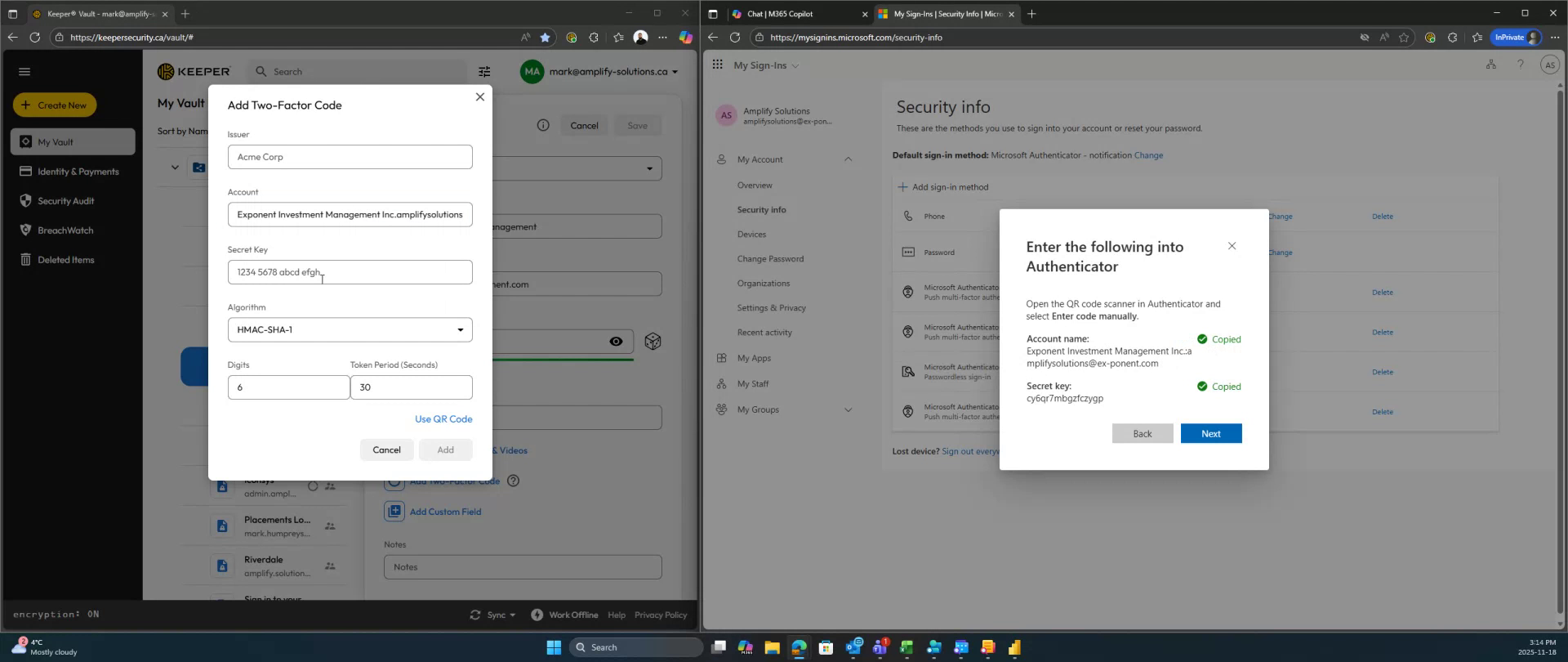This screenshot has width=1568, height=662.
Task: Open Identity & Payments in Keeper sidebar
Action: point(73,172)
